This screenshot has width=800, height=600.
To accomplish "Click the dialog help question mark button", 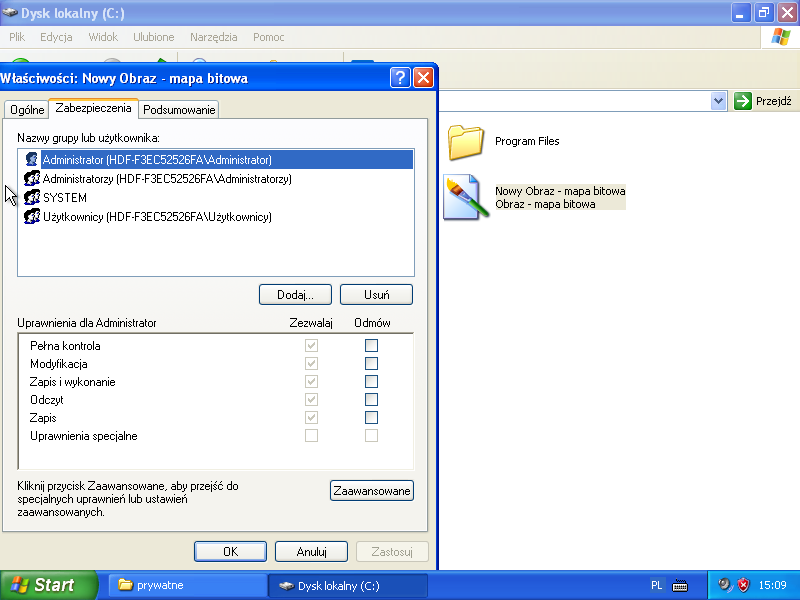I will (x=400, y=78).
